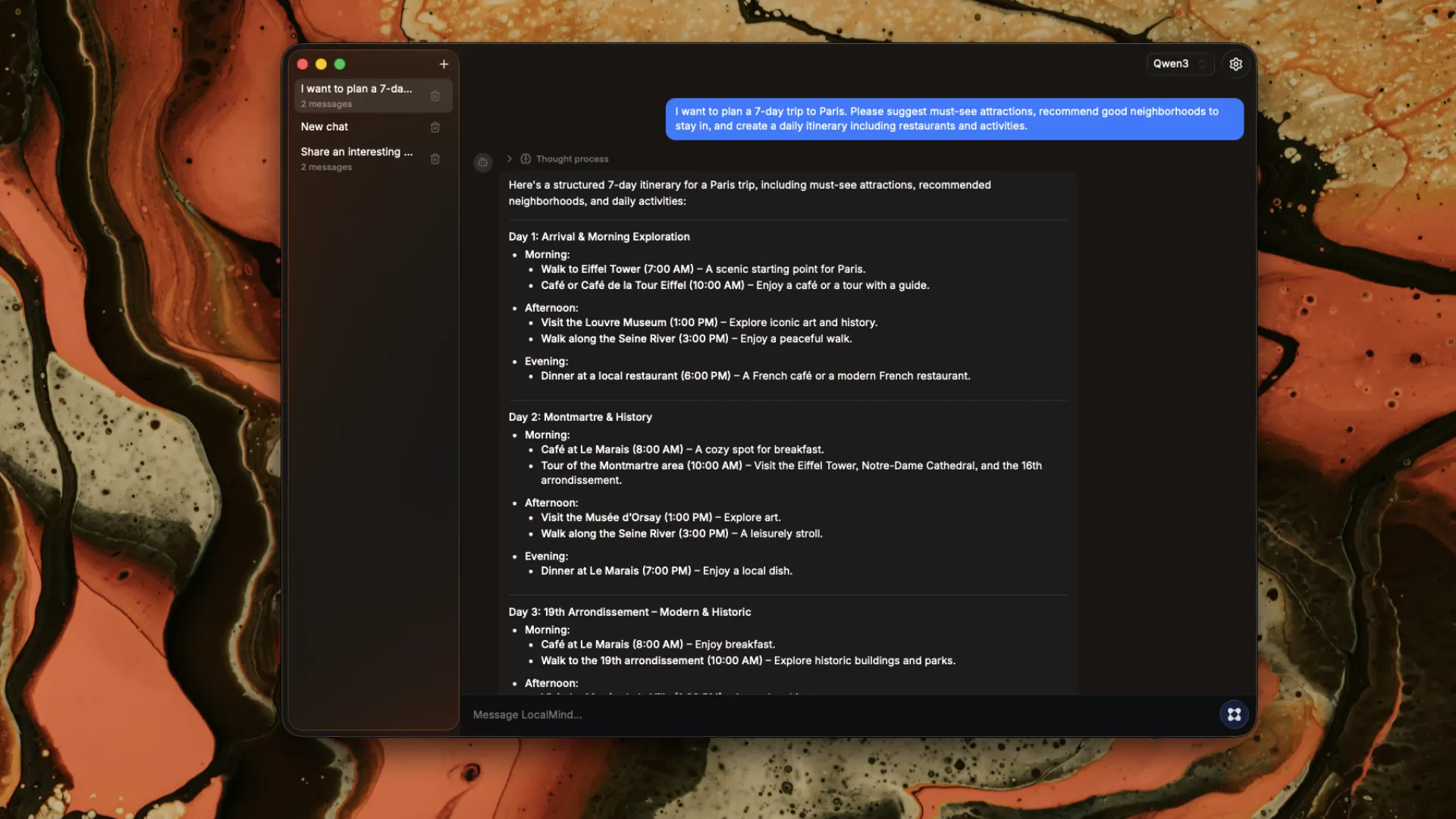Start a new chat with plus icon

point(444,64)
